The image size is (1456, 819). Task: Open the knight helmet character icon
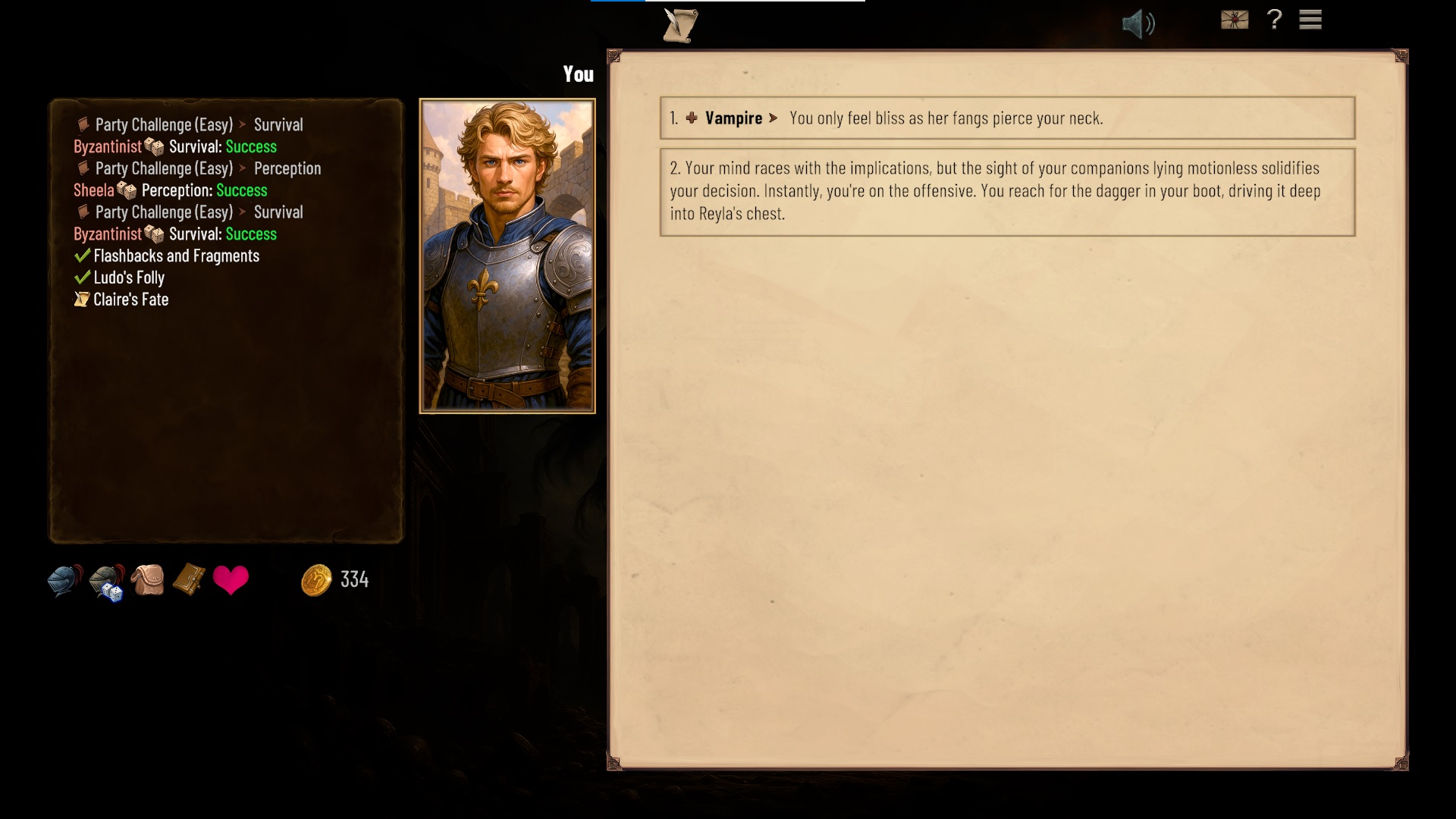[x=65, y=581]
